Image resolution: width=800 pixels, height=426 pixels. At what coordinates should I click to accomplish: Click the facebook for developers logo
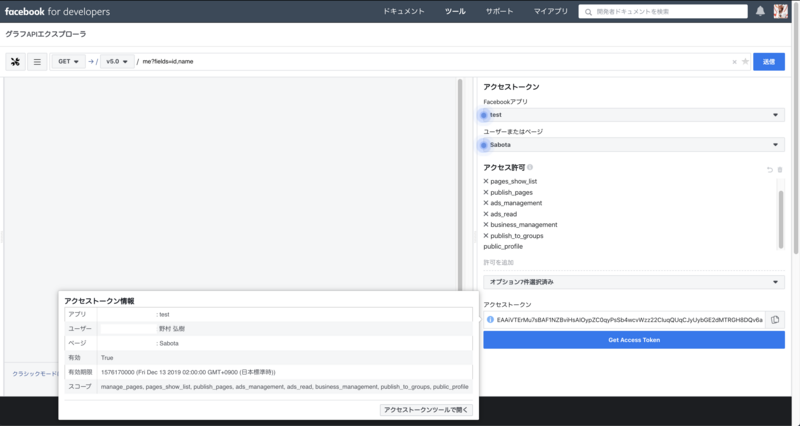(57, 11)
